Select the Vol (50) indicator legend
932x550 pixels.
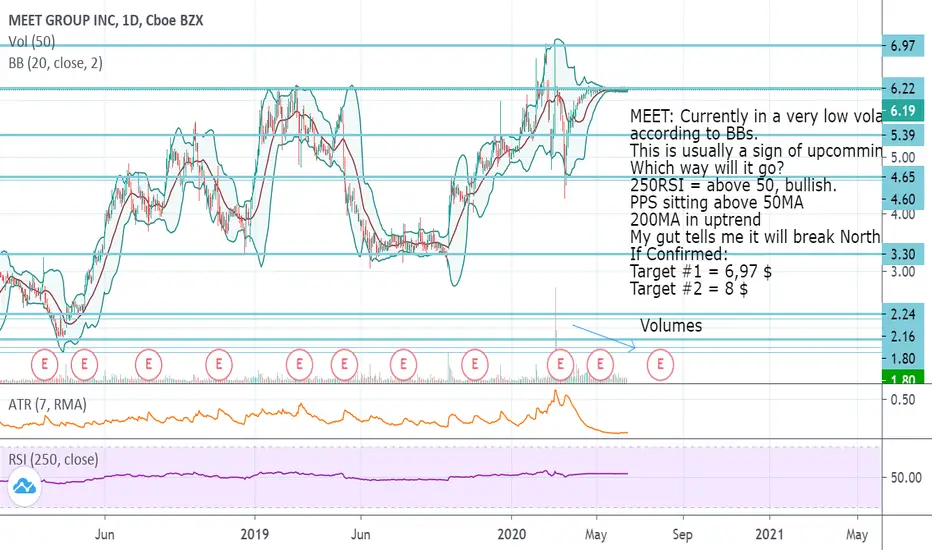32,42
